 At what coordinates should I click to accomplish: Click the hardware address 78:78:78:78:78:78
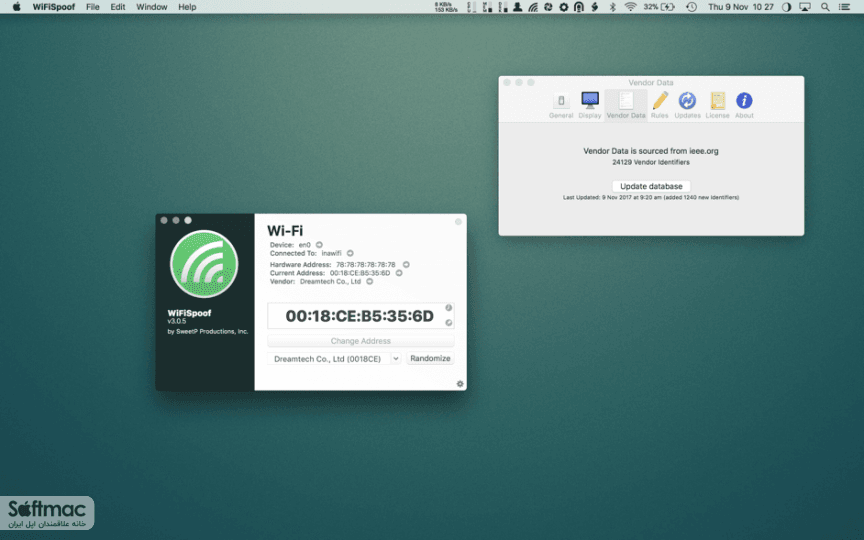(x=365, y=264)
